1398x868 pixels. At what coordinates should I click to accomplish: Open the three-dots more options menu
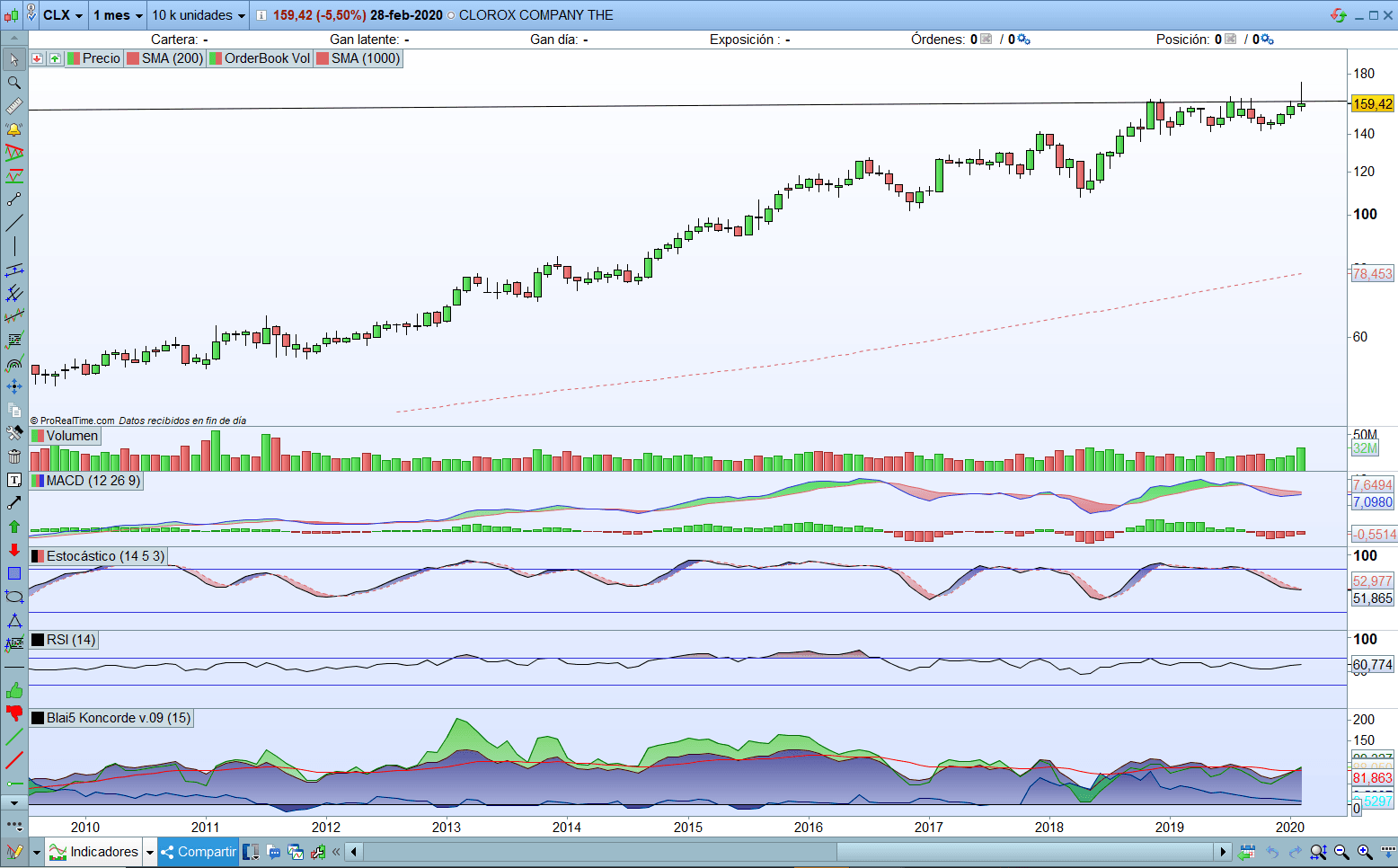click(x=13, y=824)
